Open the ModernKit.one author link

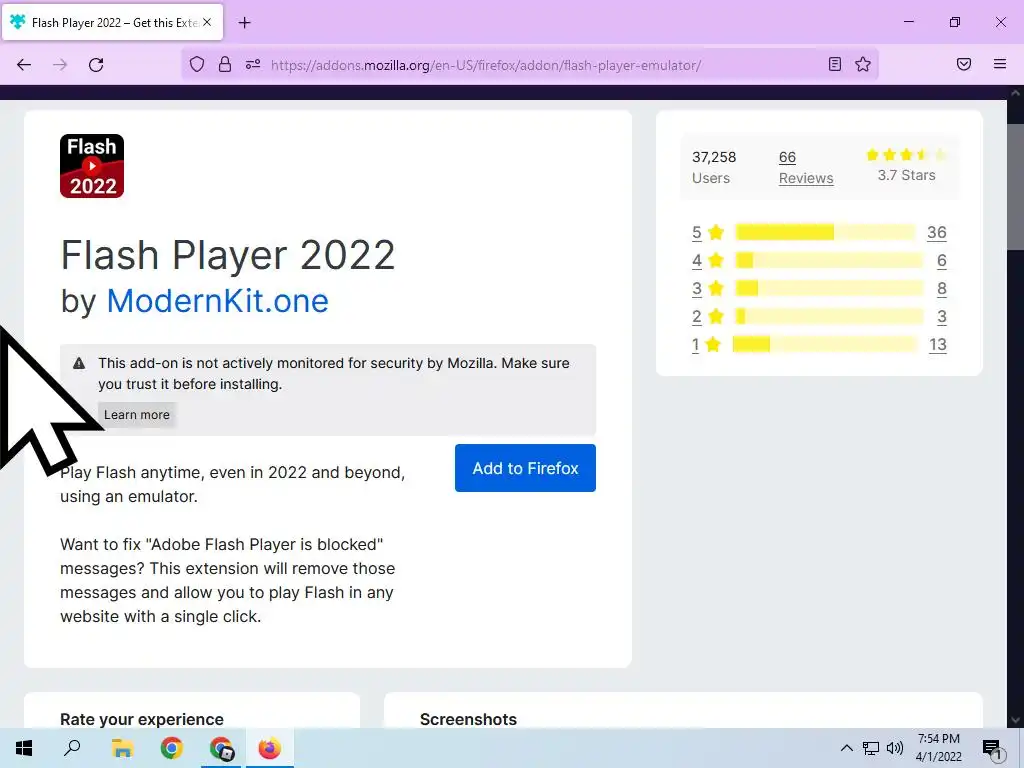(217, 301)
